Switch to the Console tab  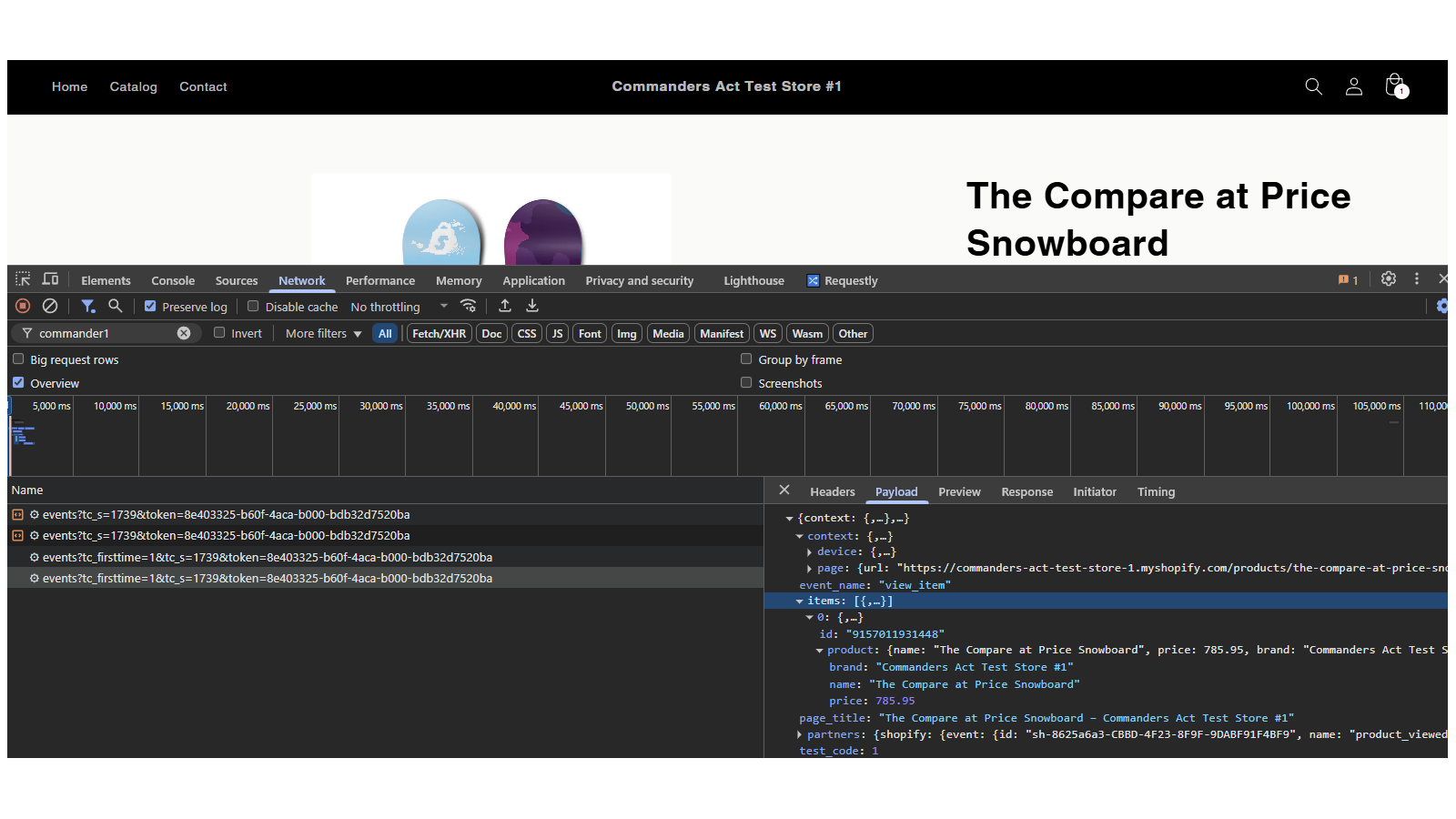pyautogui.click(x=173, y=280)
